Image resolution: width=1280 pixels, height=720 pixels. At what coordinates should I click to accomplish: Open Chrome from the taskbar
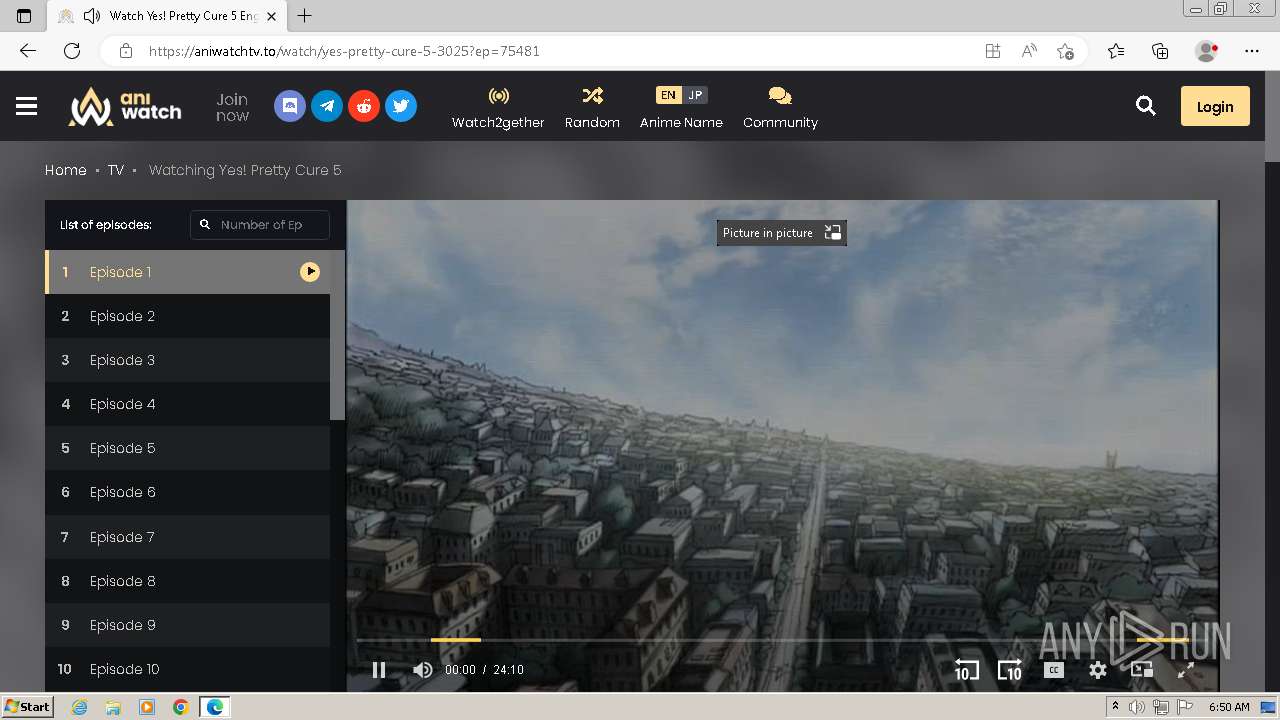pos(180,707)
